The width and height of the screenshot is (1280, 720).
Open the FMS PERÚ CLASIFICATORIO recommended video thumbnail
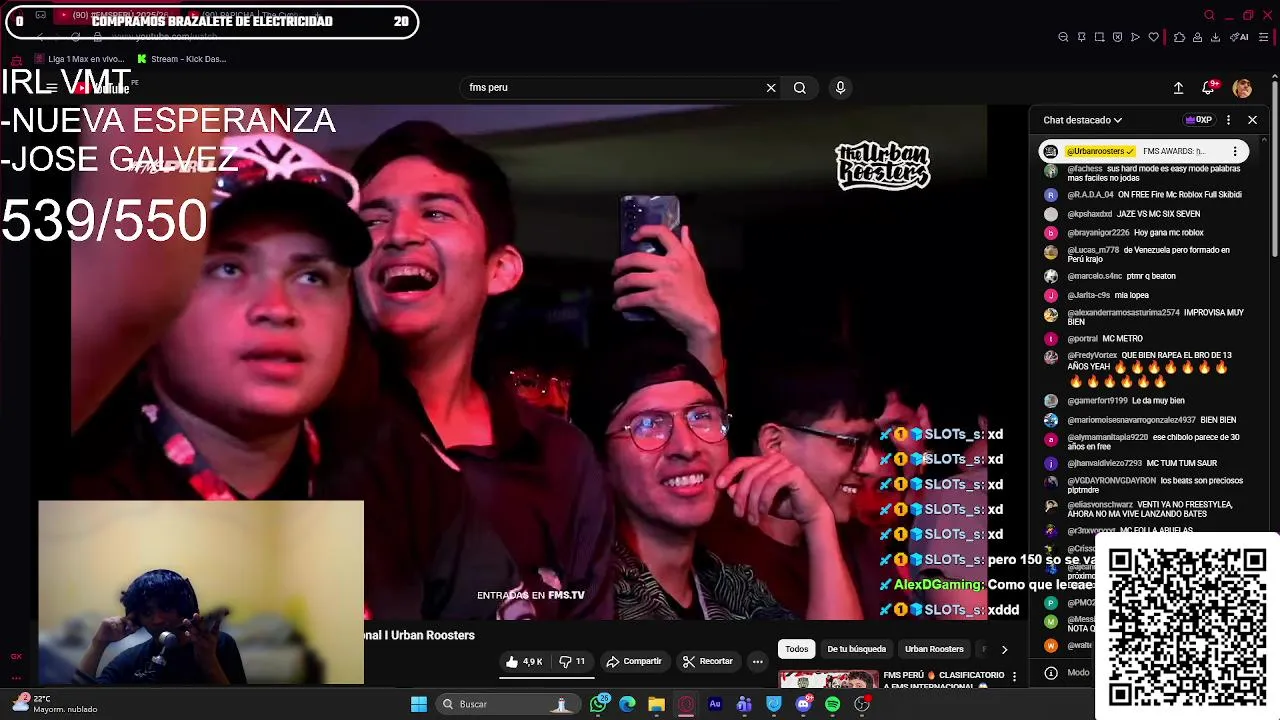[829, 681]
